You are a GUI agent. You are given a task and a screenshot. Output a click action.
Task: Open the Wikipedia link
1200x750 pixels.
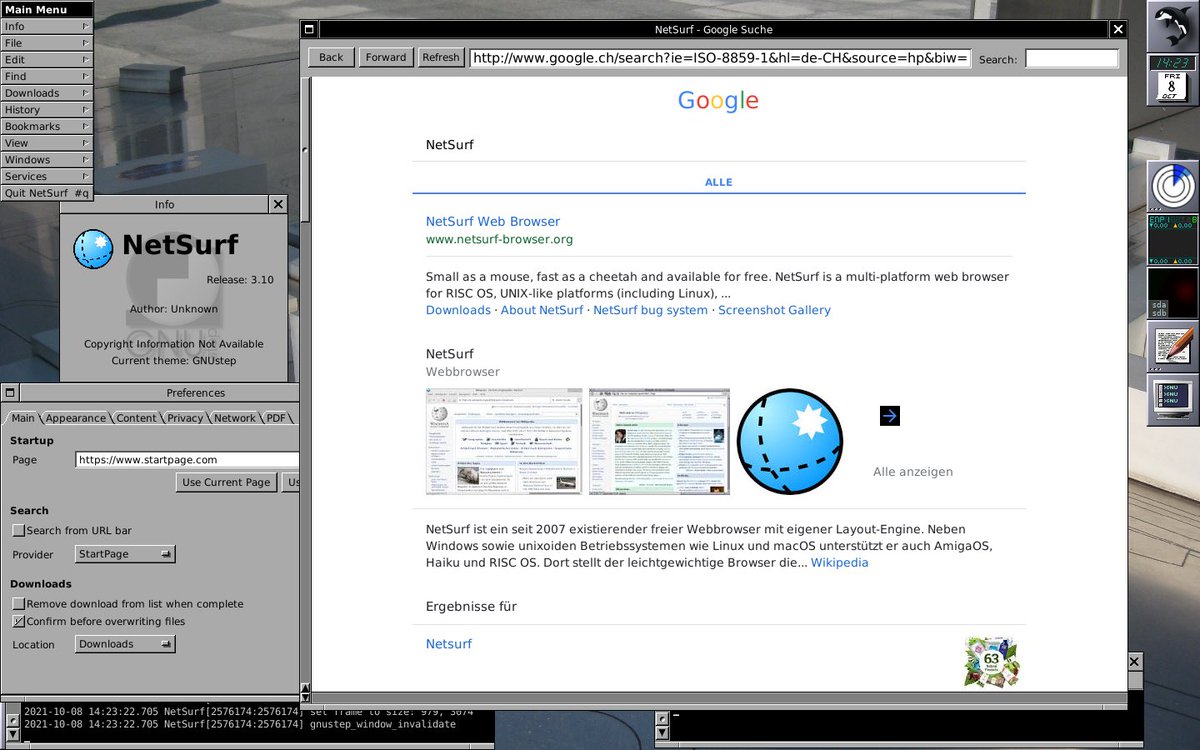tap(839, 562)
